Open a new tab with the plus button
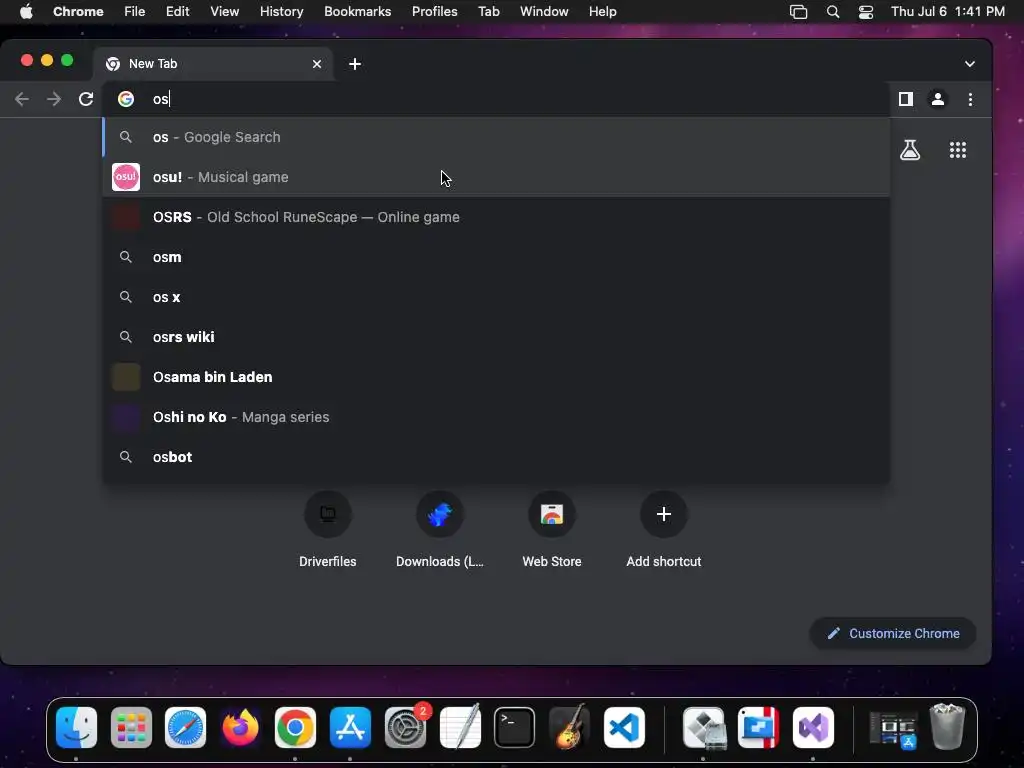Screen dimensions: 1024x768 click(355, 64)
